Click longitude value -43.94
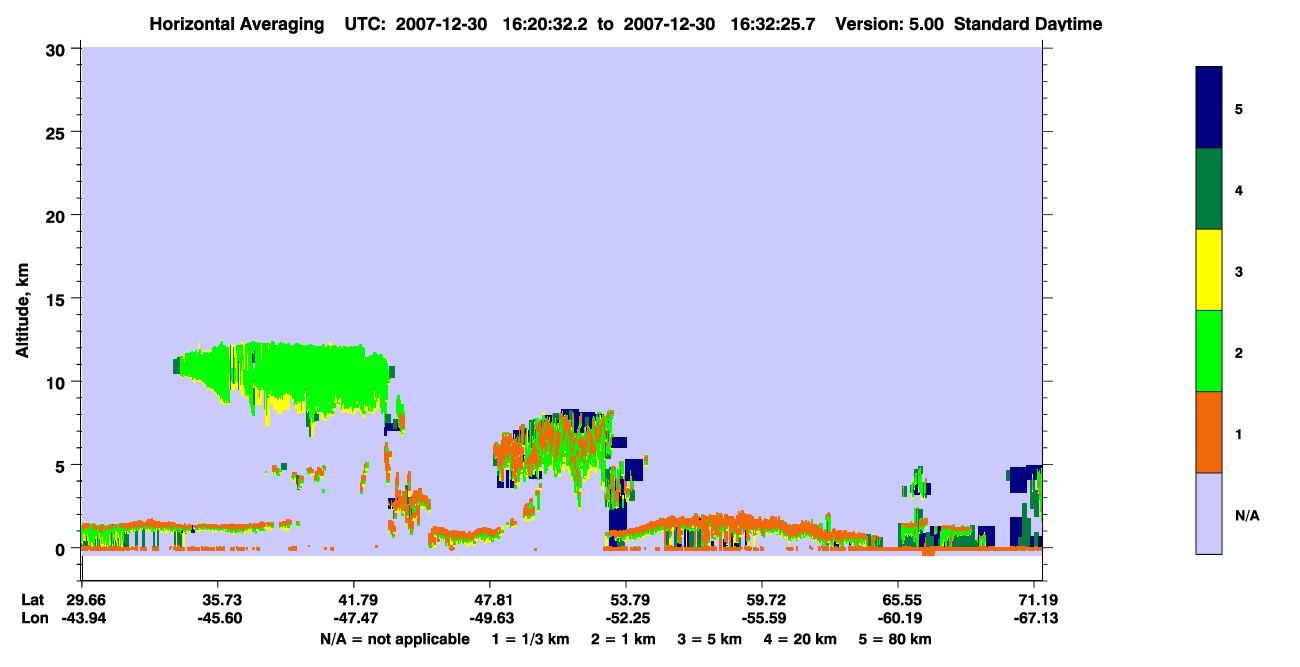This screenshot has width=1300, height=667. click(x=82, y=618)
